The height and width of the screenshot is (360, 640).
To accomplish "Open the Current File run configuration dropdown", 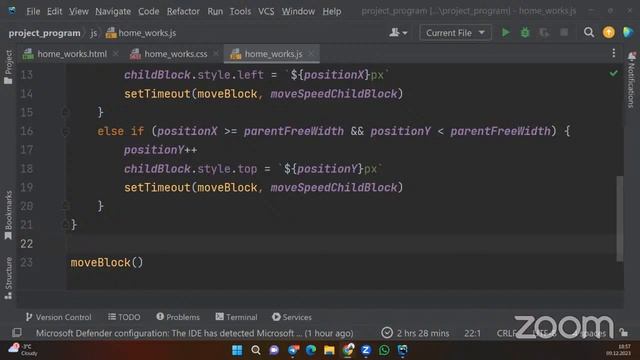I will tap(455, 33).
